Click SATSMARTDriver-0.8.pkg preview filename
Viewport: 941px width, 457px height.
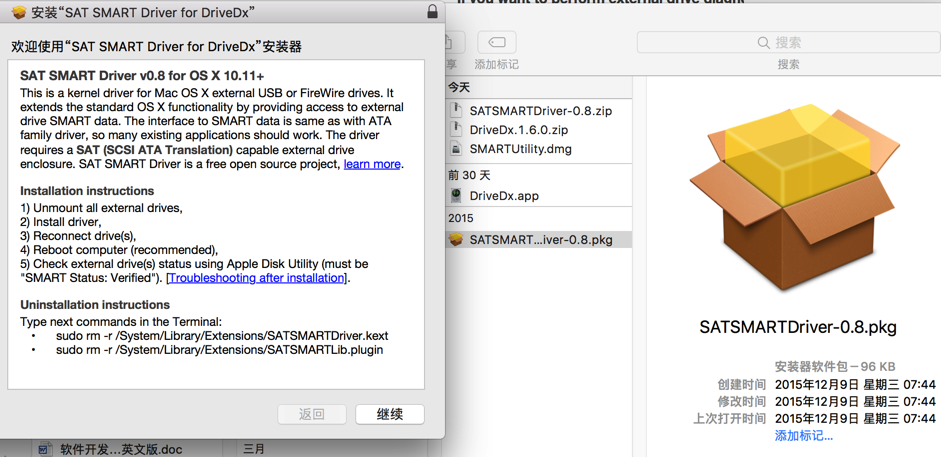(x=798, y=327)
